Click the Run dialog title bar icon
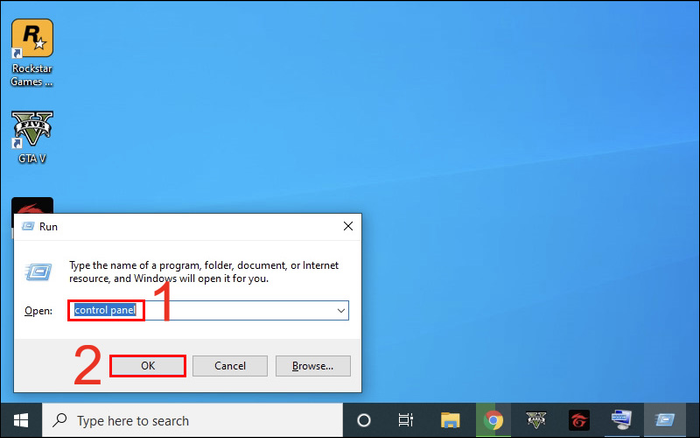The width and height of the screenshot is (700, 438). point(28,226)
